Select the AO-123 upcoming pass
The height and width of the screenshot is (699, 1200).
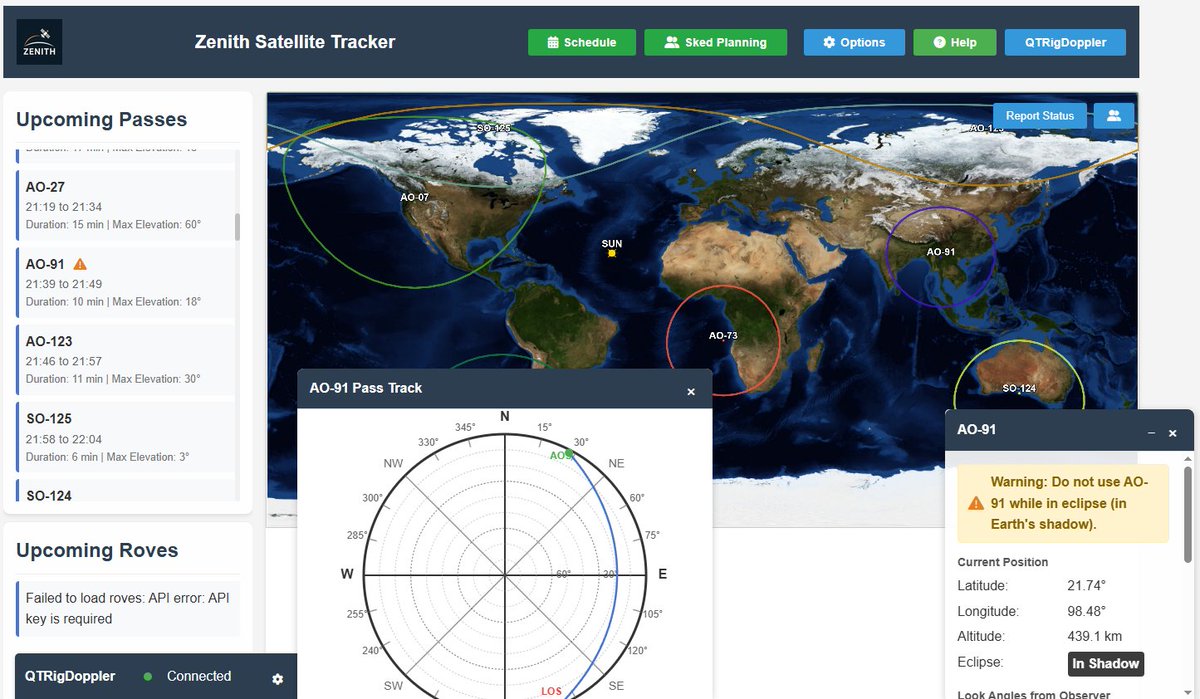tap(126, 360)
